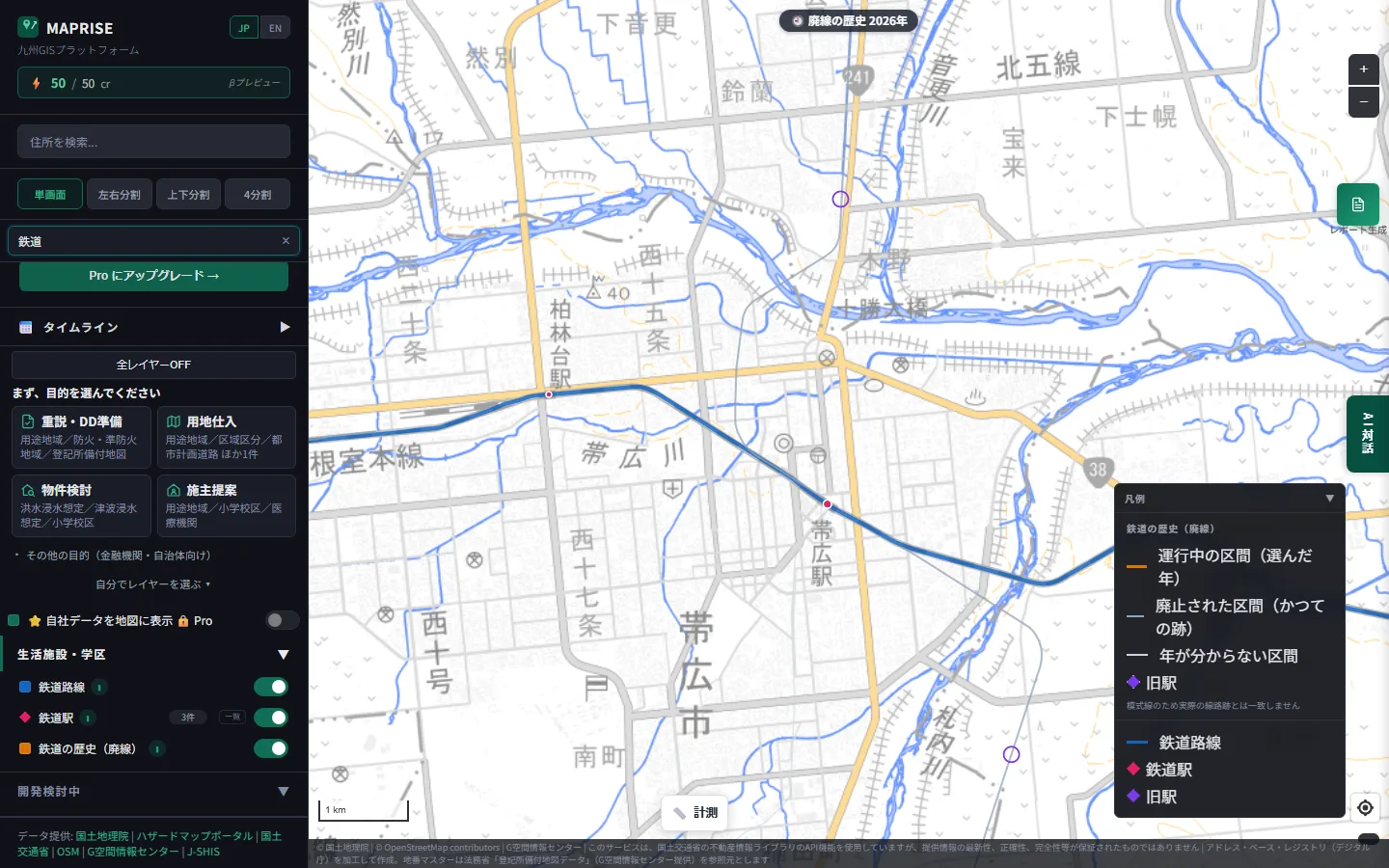Screen dimensions: 1389x868
Task: Expand その他の目的（金融機関・自治体向け）
Action: 114,556
